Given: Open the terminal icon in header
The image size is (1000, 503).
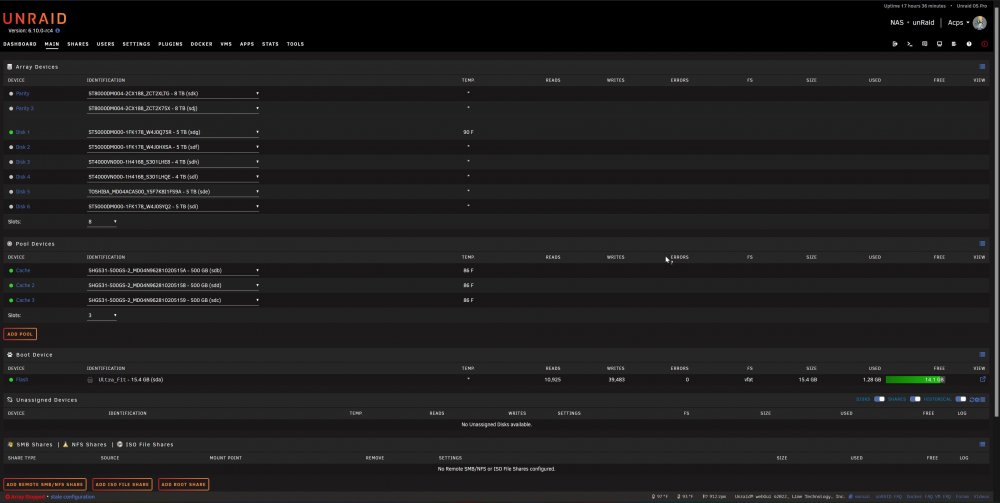Looking at the screenshot, I should [909, 44].
